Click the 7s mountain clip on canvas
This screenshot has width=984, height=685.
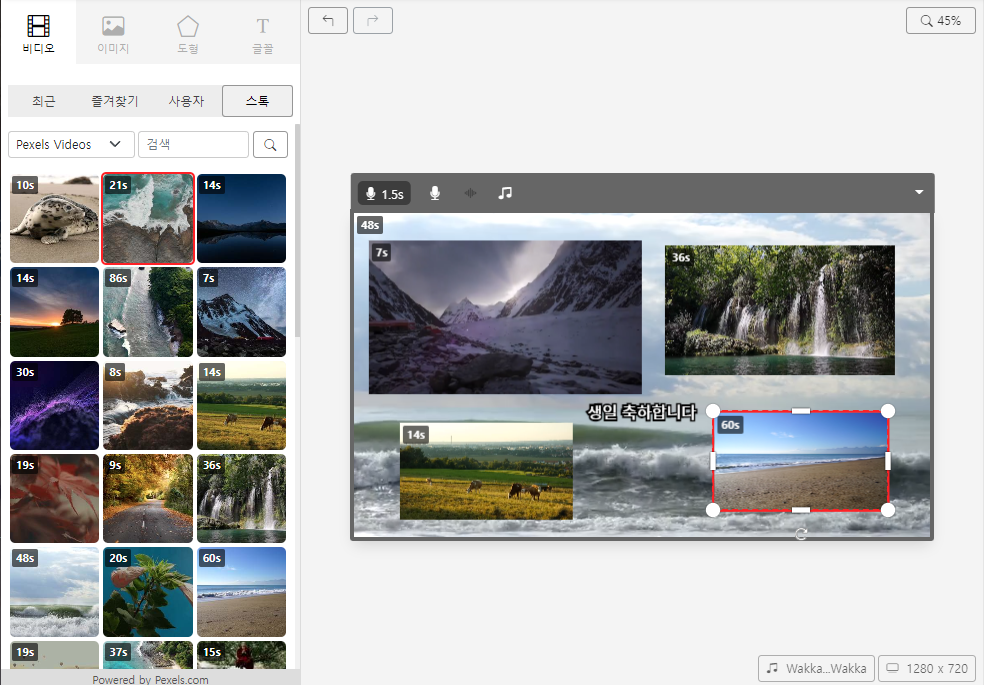click(x=505, y=317)
